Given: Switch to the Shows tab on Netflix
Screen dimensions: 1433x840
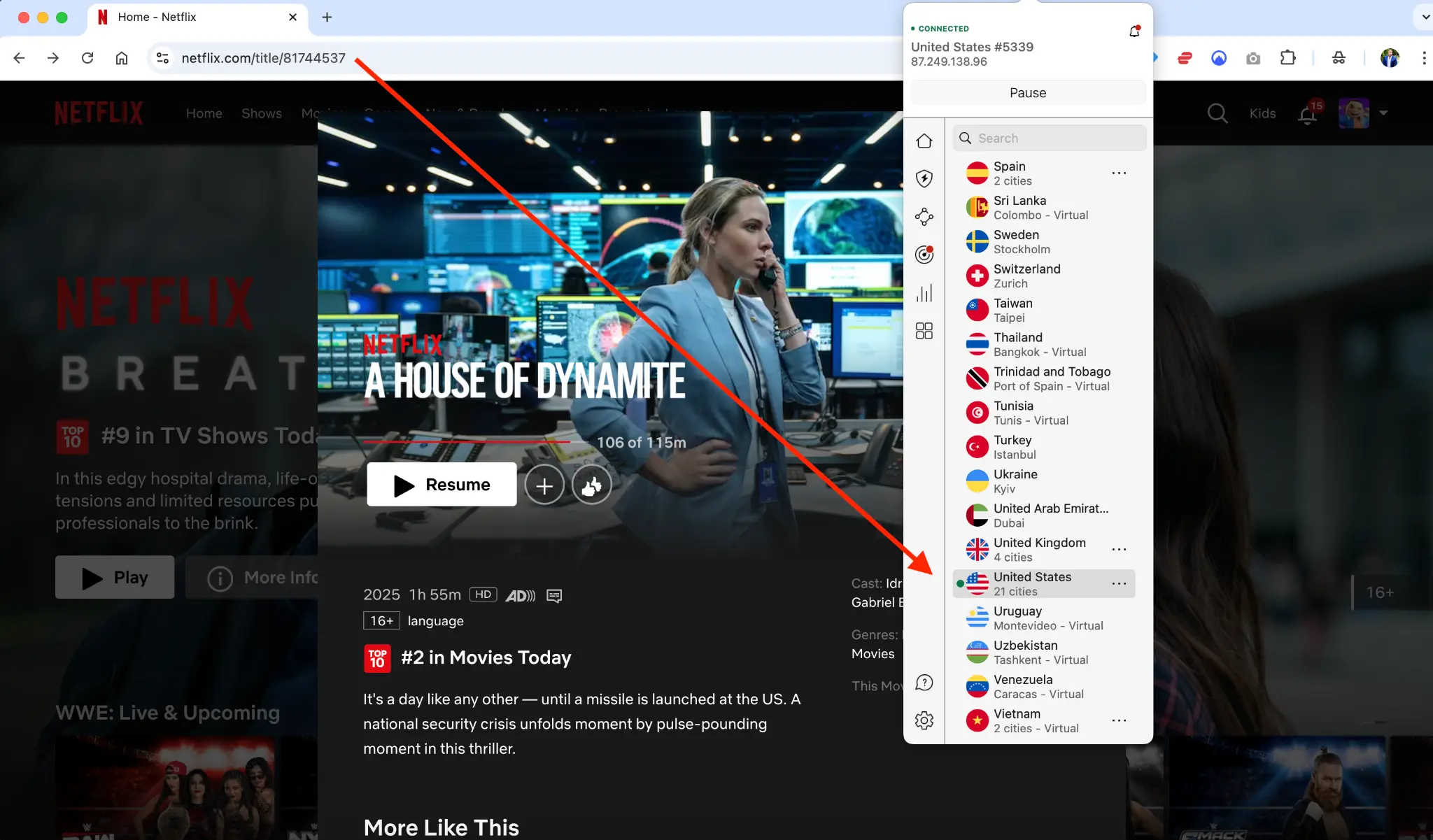Looking at the screenshot, I should (x=262, y=113).
